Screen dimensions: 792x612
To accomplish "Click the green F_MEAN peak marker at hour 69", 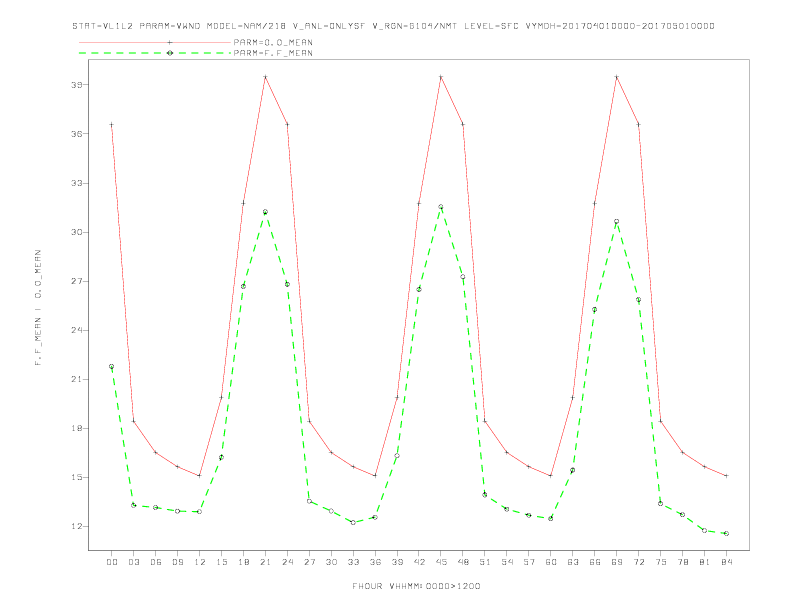I will 617,222.
